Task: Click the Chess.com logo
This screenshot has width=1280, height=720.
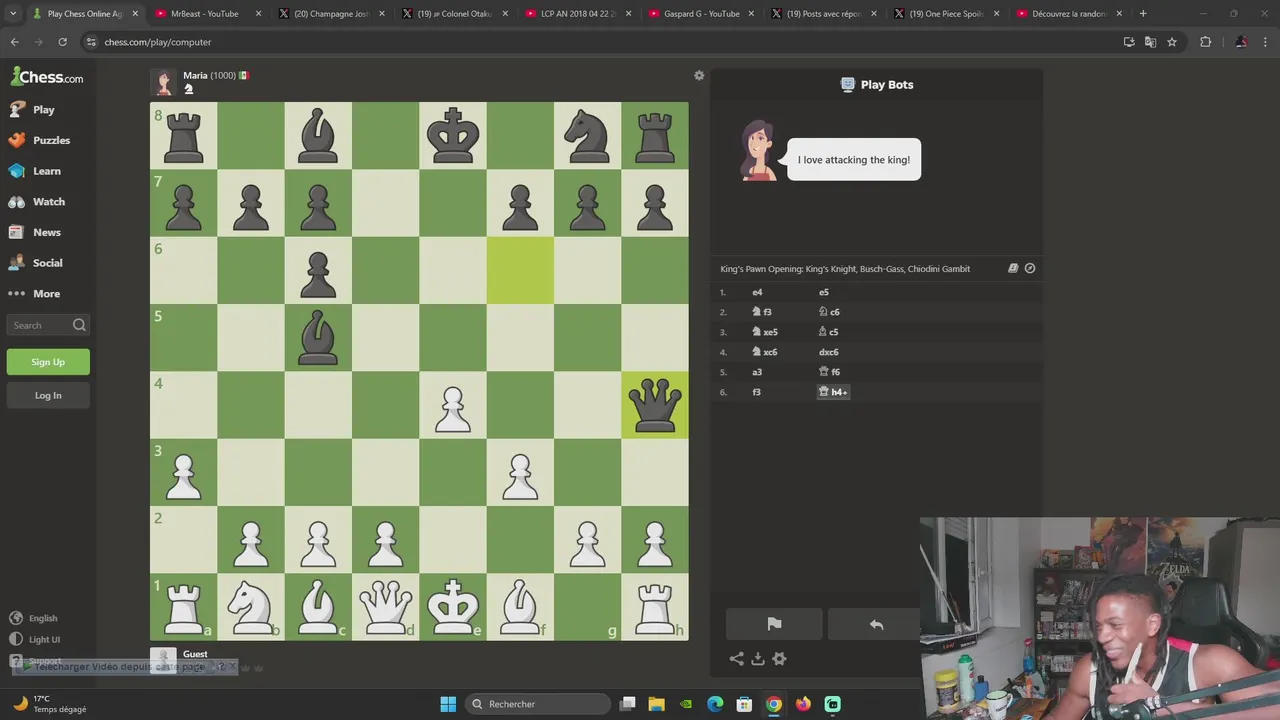Action: (47, 77)
